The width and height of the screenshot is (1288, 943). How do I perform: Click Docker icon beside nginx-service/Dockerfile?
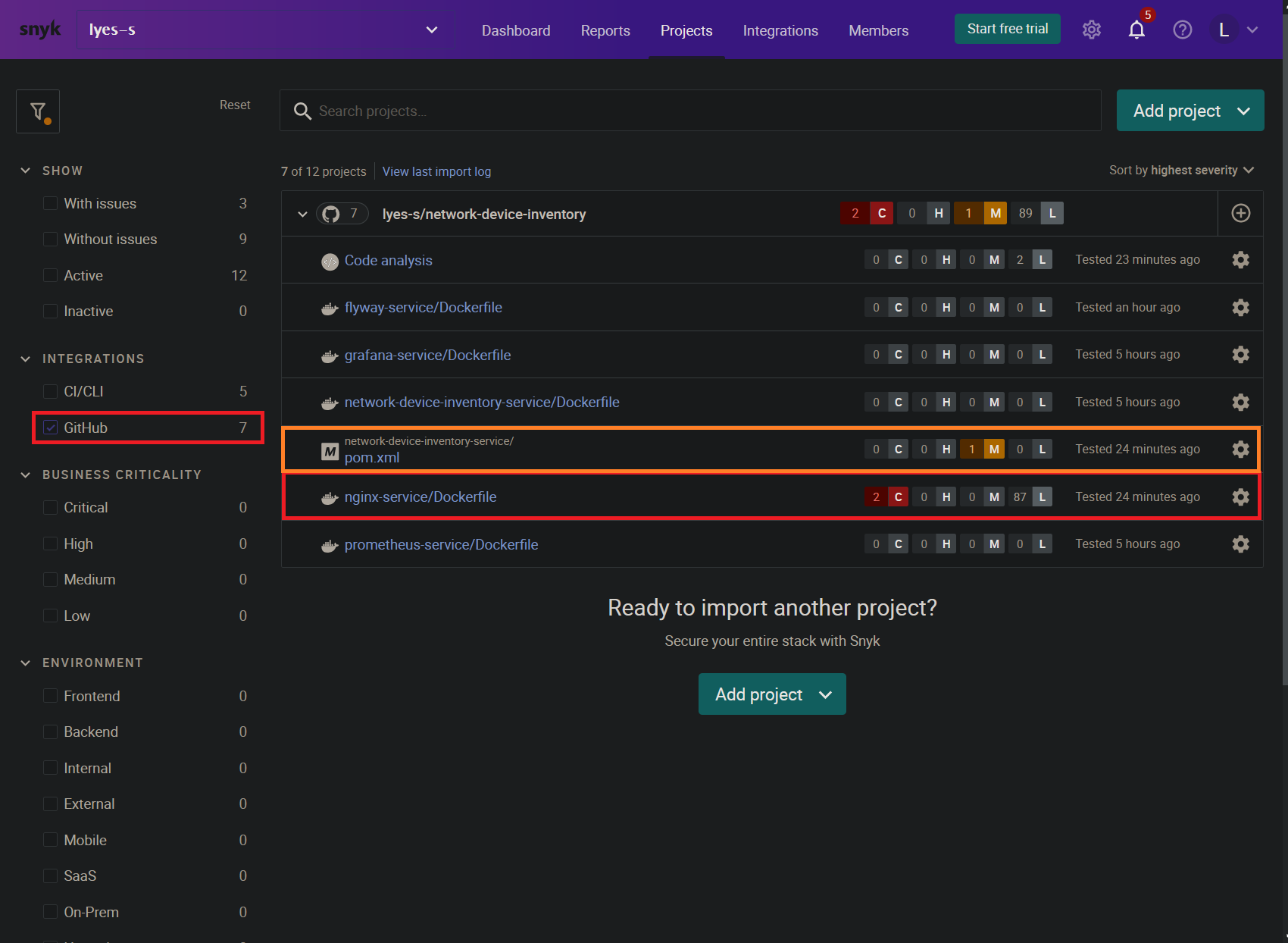(330, 498)
